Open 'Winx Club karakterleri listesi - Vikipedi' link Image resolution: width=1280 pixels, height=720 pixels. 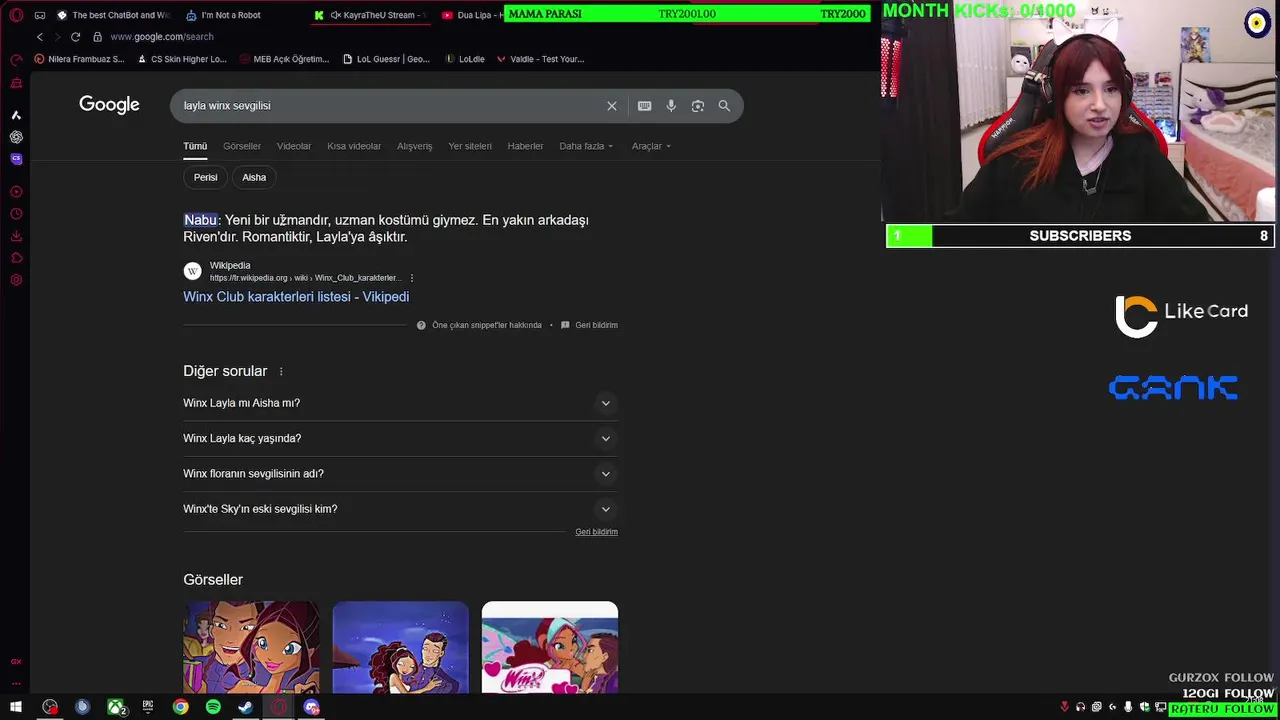click(296, 297)
